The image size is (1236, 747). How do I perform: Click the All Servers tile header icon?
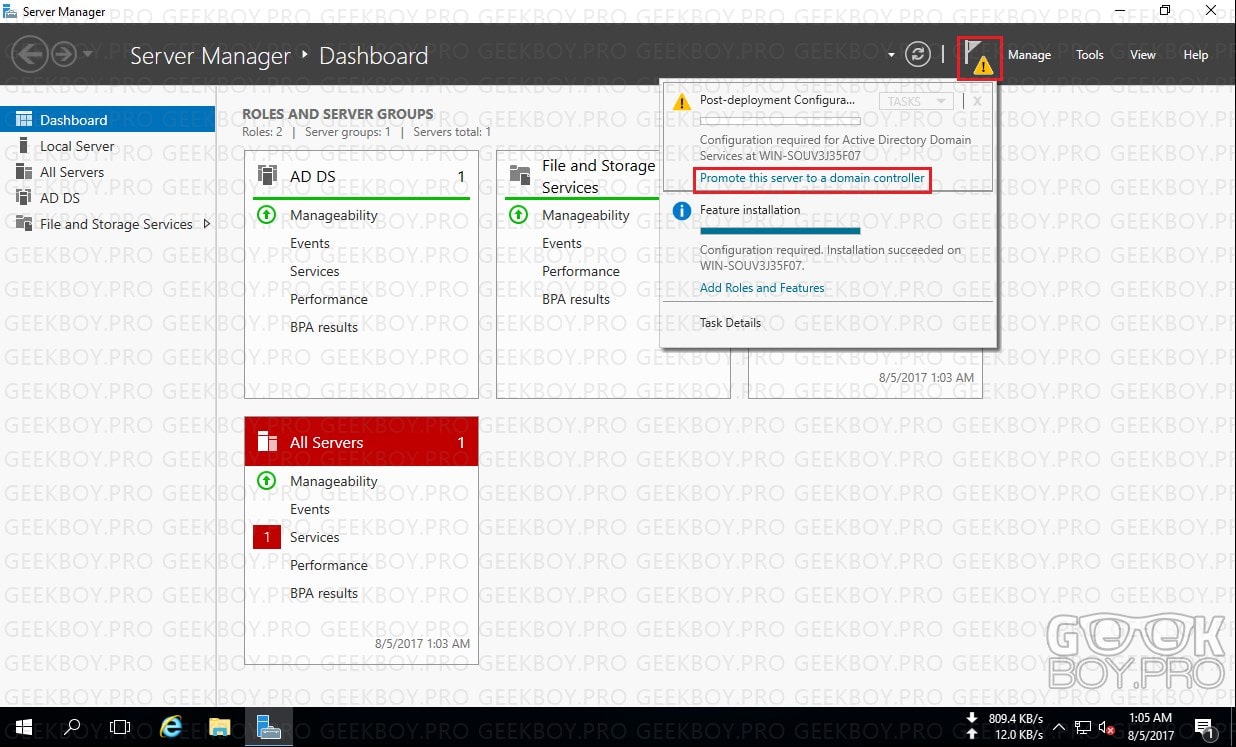coord(267,442)
